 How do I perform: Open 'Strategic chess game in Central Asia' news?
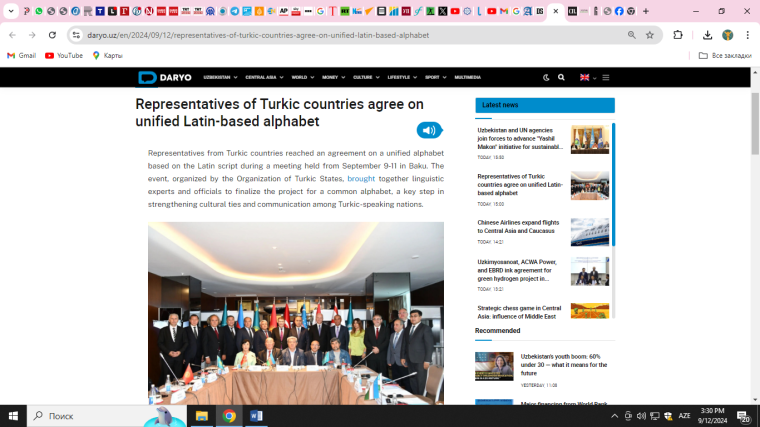point(519,312)
